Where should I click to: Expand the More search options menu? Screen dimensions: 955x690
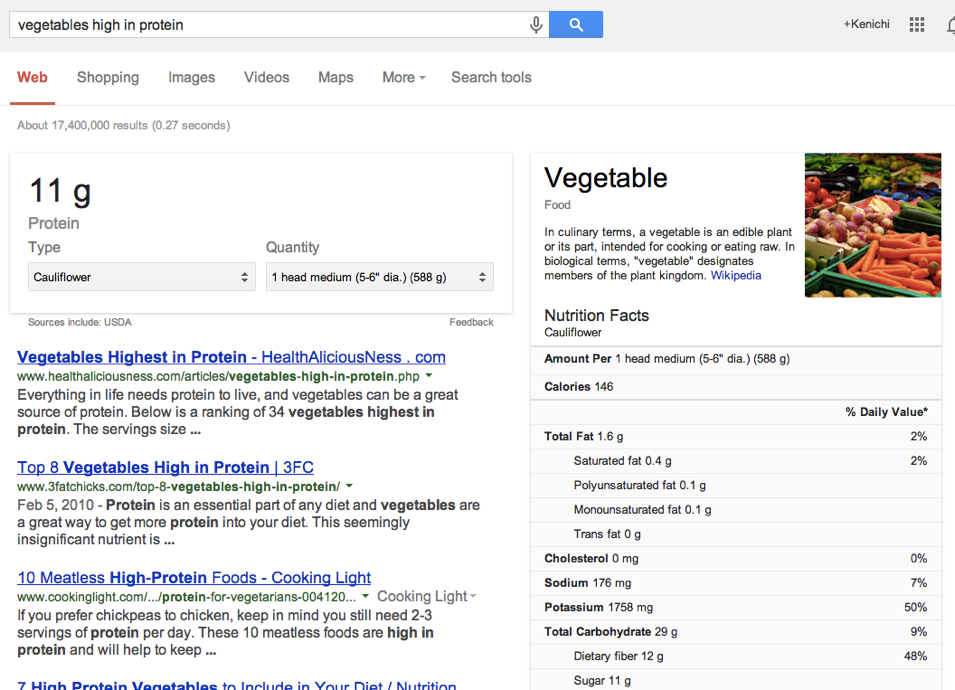pyautogui.click(x=404, y=77)
